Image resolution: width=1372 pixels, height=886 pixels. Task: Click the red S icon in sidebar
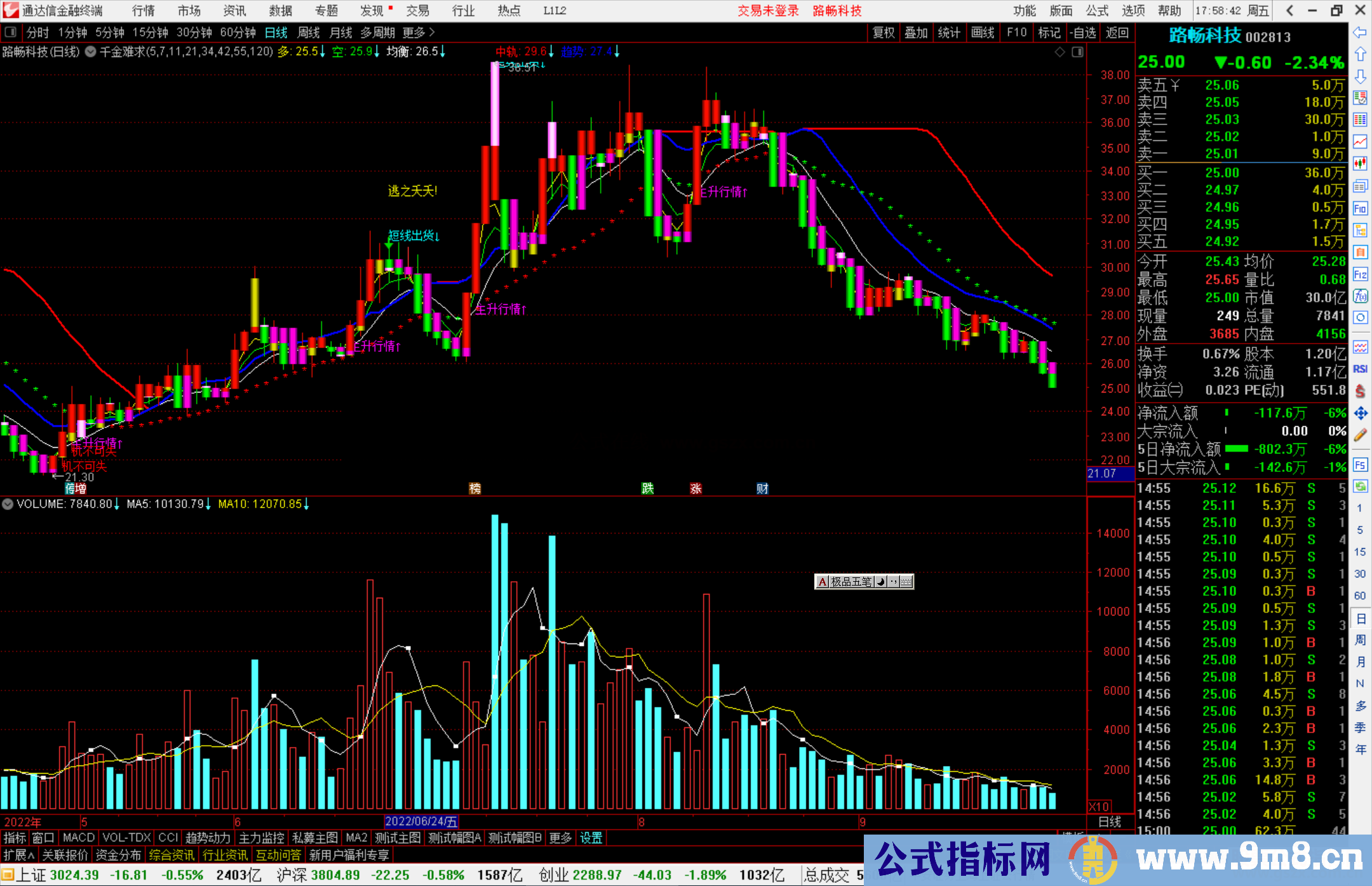click(x=1360, y=391)
